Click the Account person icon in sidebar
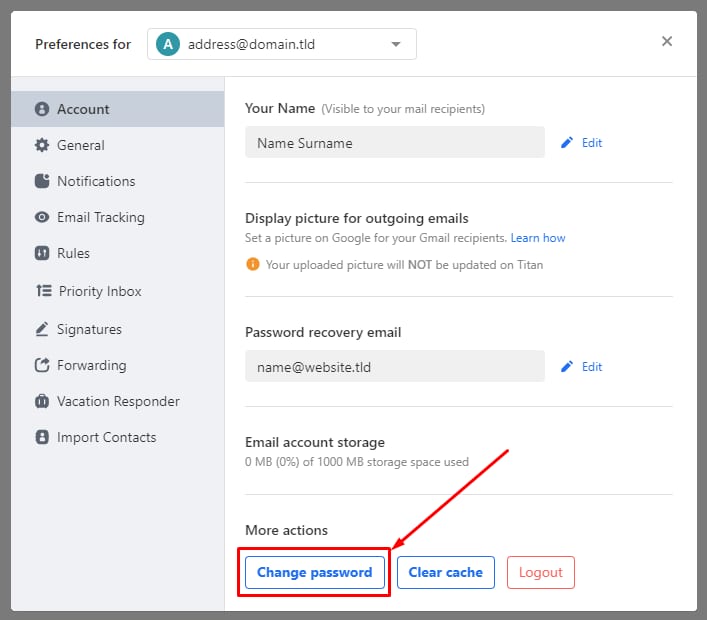Screen dimensions: 707x620 click(42, 109)
